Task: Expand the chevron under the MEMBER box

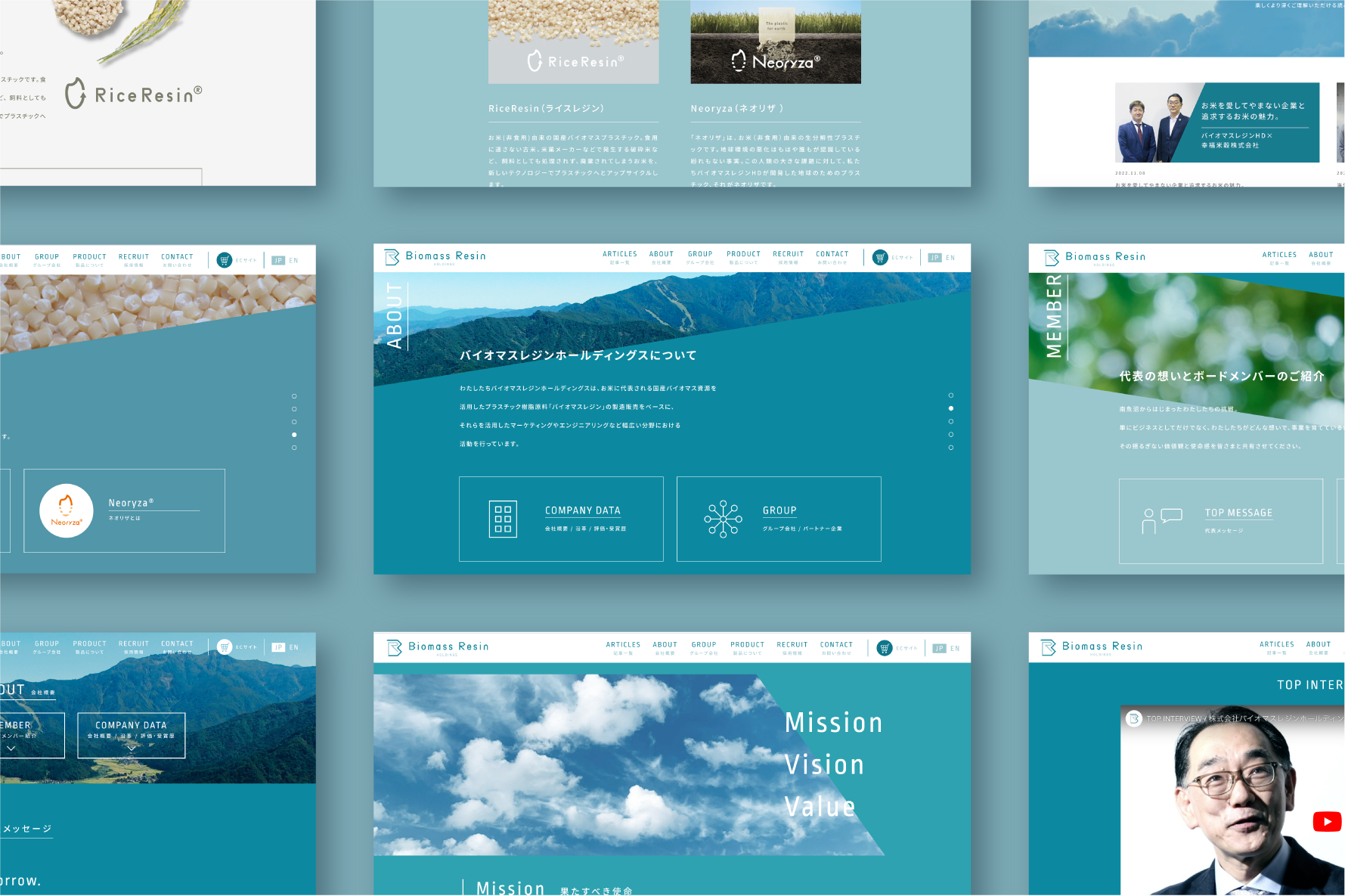Action: click(x=11, y=748)
